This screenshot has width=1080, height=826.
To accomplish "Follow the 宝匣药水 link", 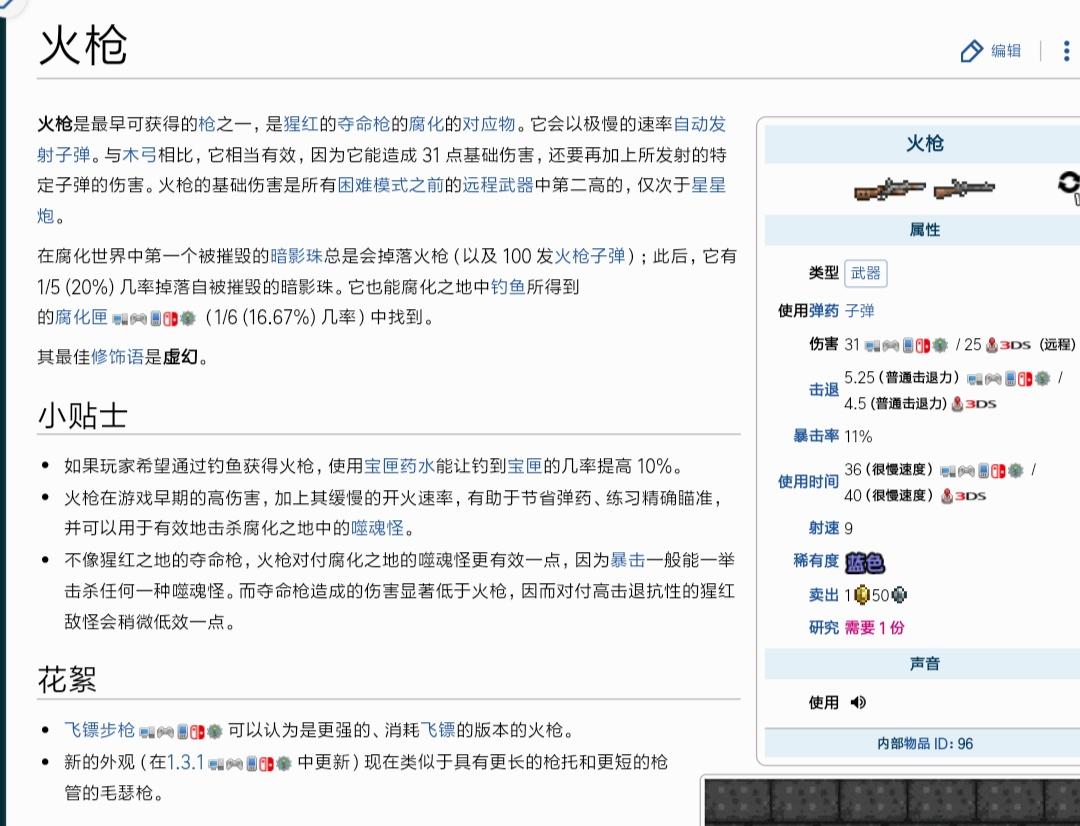I will (x=399, y=466).
